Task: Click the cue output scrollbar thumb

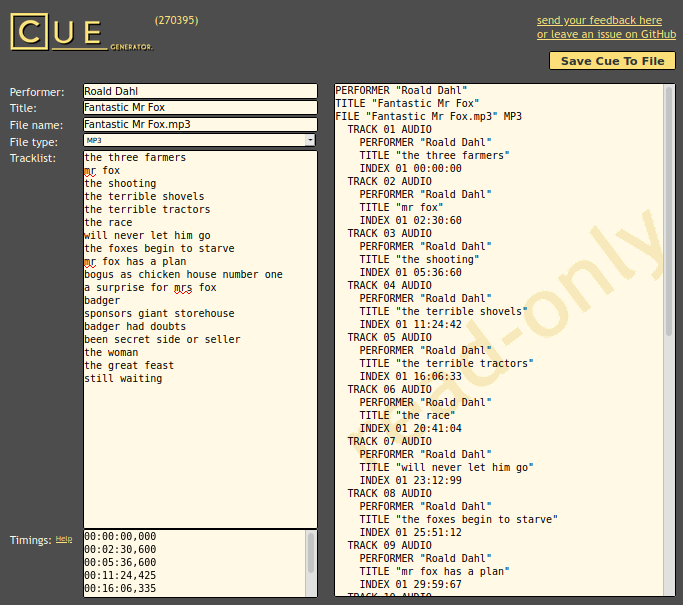Action: pyautogui.click(x=669, y=211)
